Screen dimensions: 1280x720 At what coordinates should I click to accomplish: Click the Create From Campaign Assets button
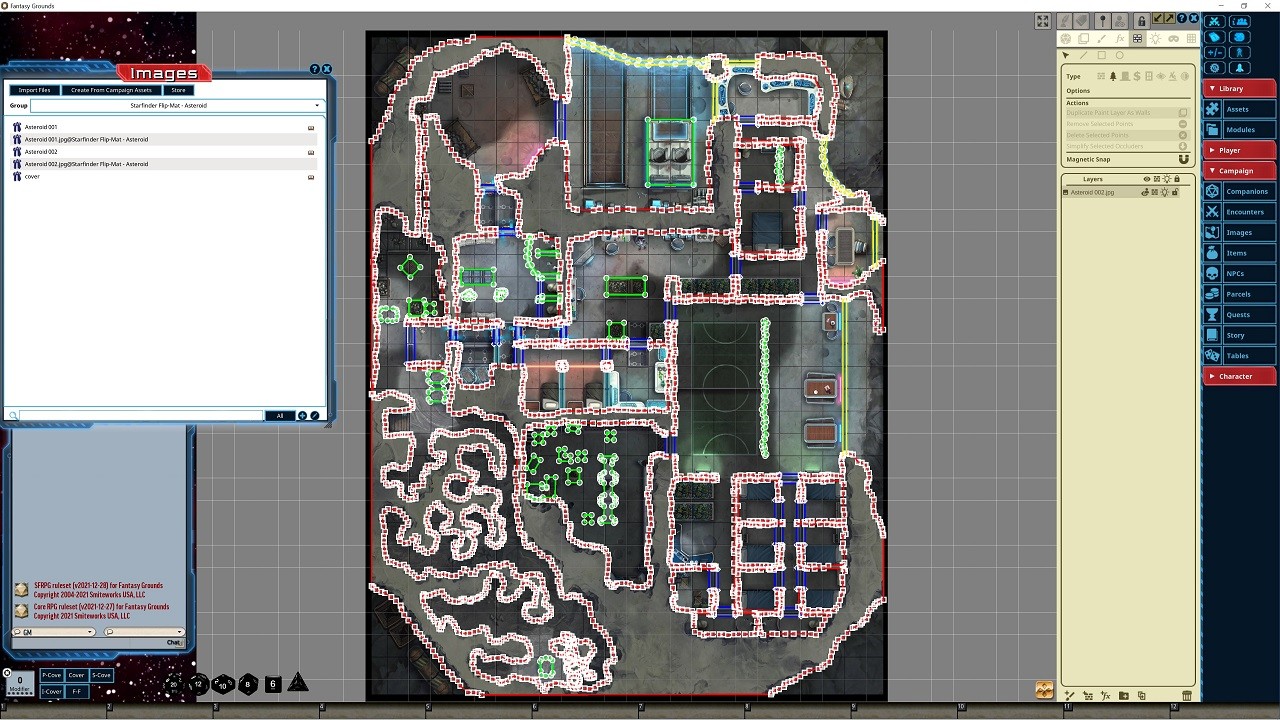pyautogui.click(x=111, y=90)
